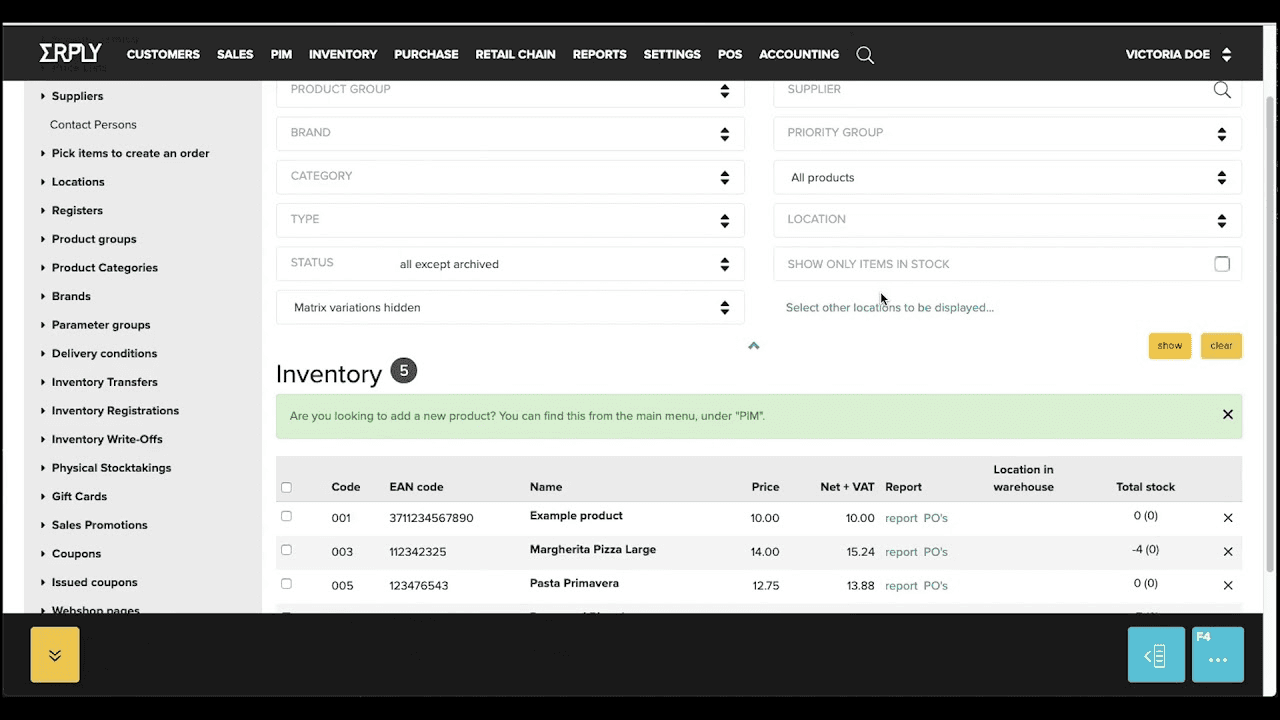Delete the Pasta Primavera row
The width and height of the screenshot is (1280, 720).
1228,585
